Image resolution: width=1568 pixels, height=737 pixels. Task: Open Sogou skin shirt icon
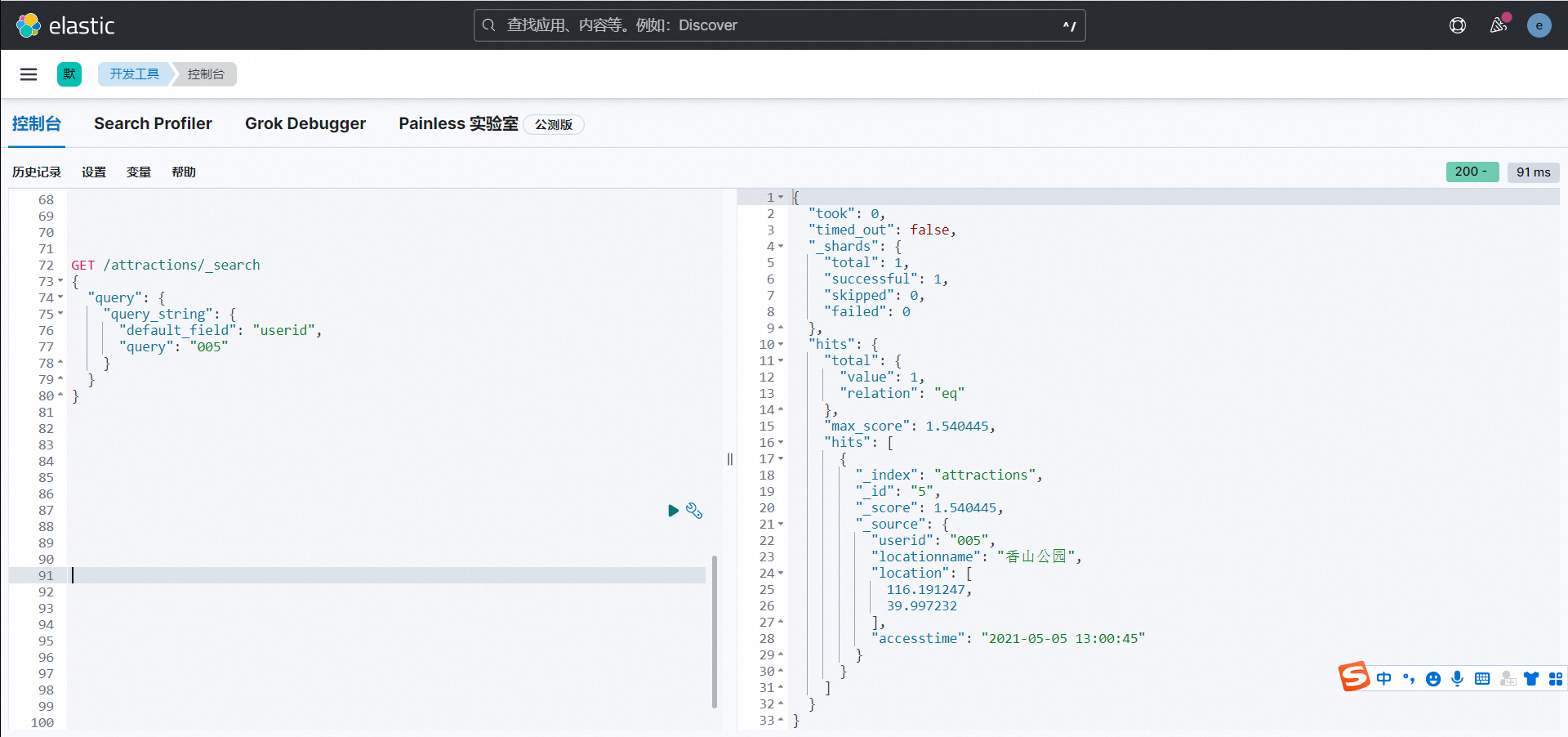pos(1531,679)
